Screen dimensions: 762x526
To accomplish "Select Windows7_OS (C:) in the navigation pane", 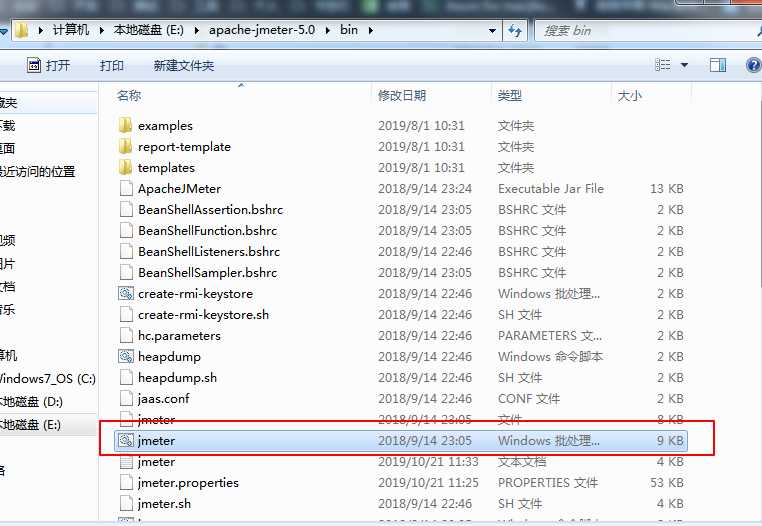I will [48, 379].
